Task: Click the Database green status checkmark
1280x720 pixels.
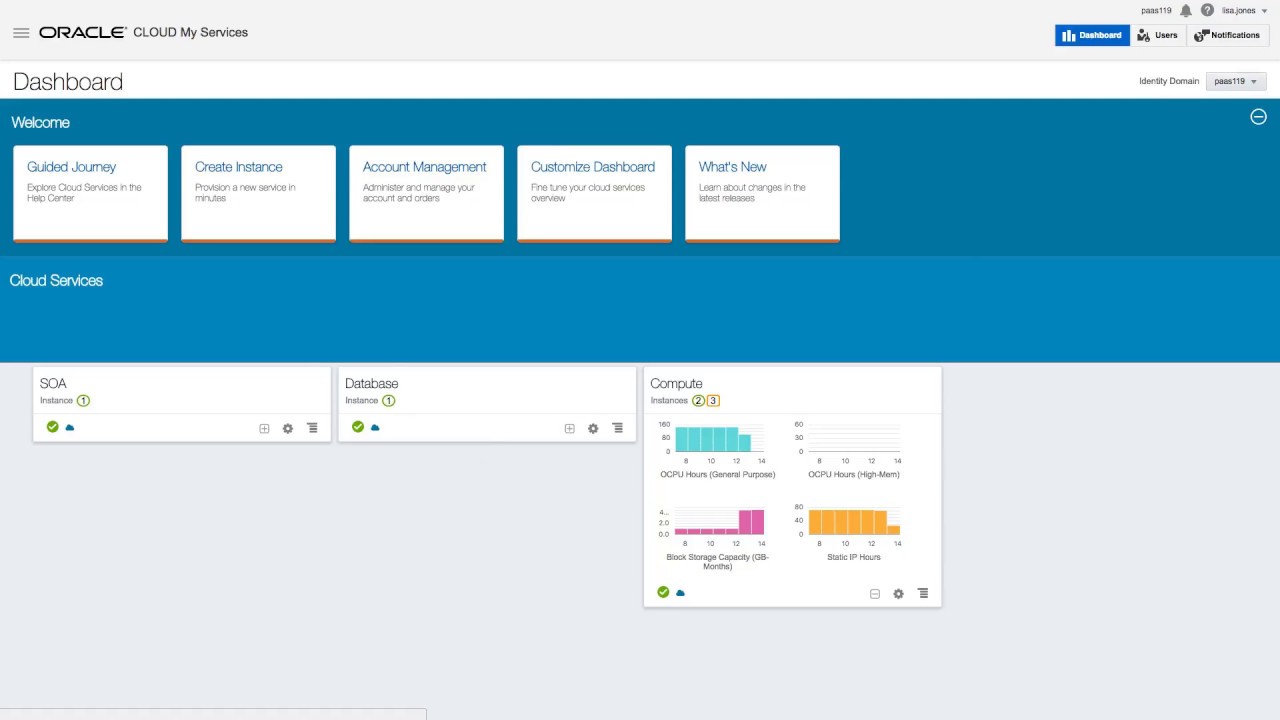Action: point(358,427)
